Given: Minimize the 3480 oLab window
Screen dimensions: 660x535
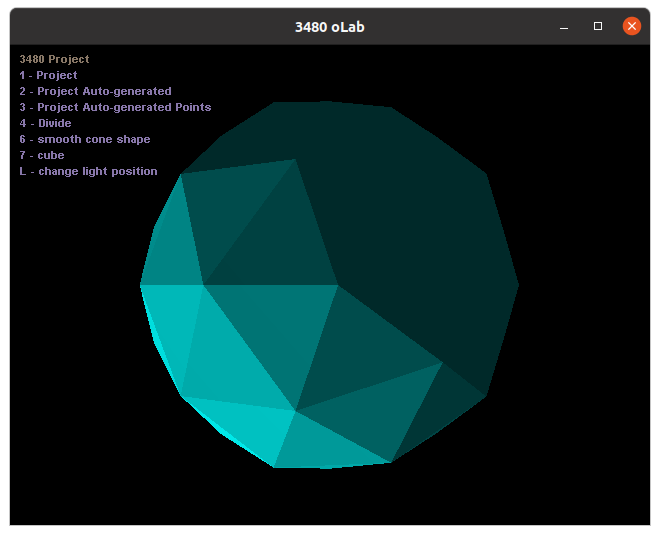Looking at the screenshot, I should (564, 26).
